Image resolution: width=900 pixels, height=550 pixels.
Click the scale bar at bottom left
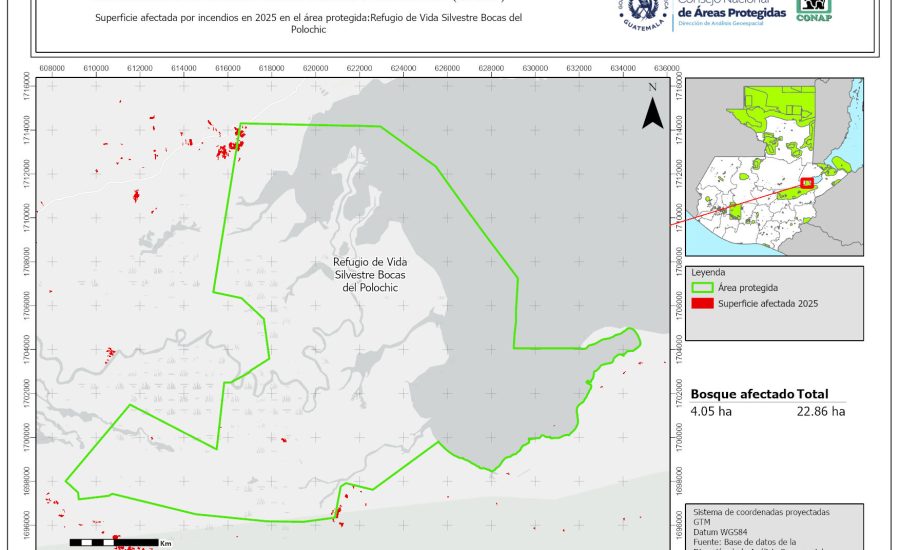click(x=115, y=542)
